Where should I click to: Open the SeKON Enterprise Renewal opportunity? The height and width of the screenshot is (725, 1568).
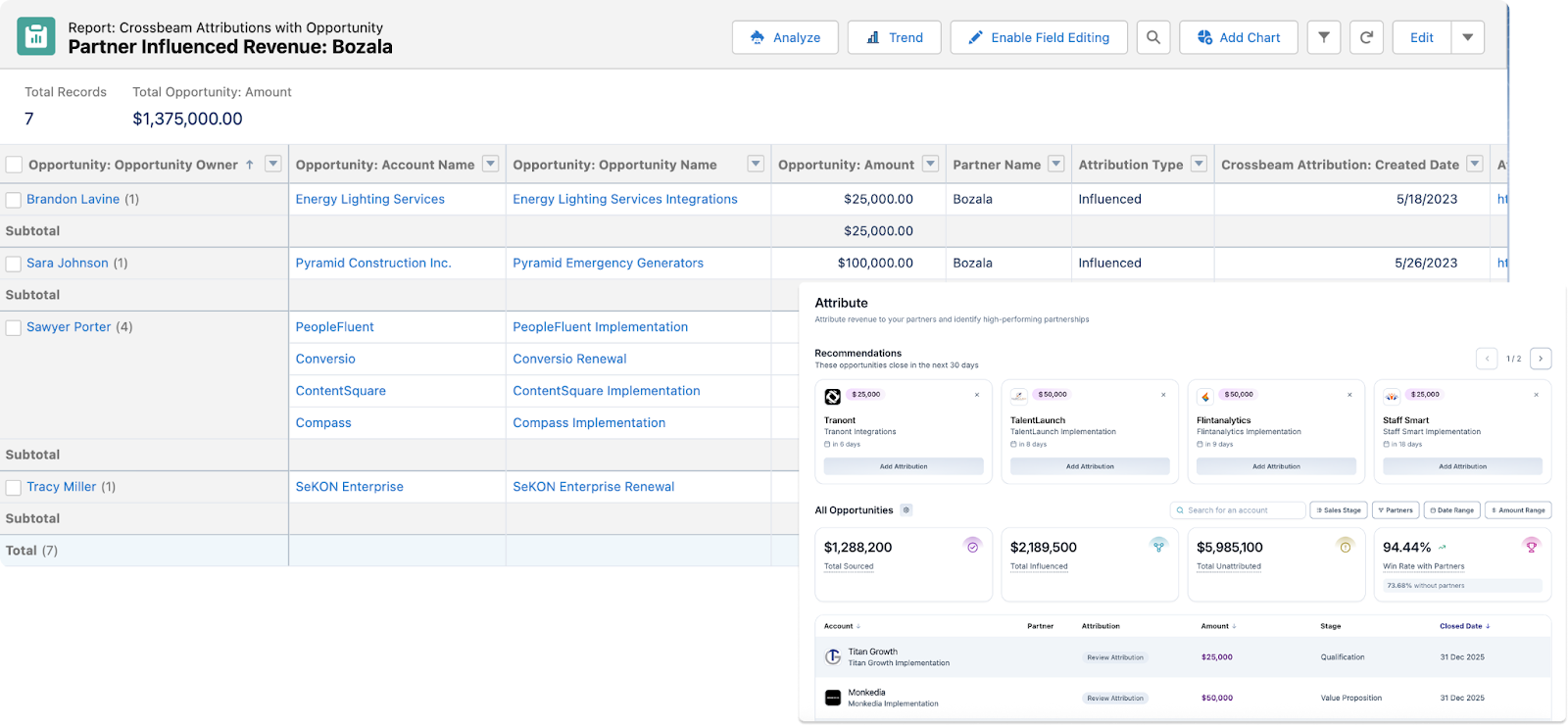[594, 486]
